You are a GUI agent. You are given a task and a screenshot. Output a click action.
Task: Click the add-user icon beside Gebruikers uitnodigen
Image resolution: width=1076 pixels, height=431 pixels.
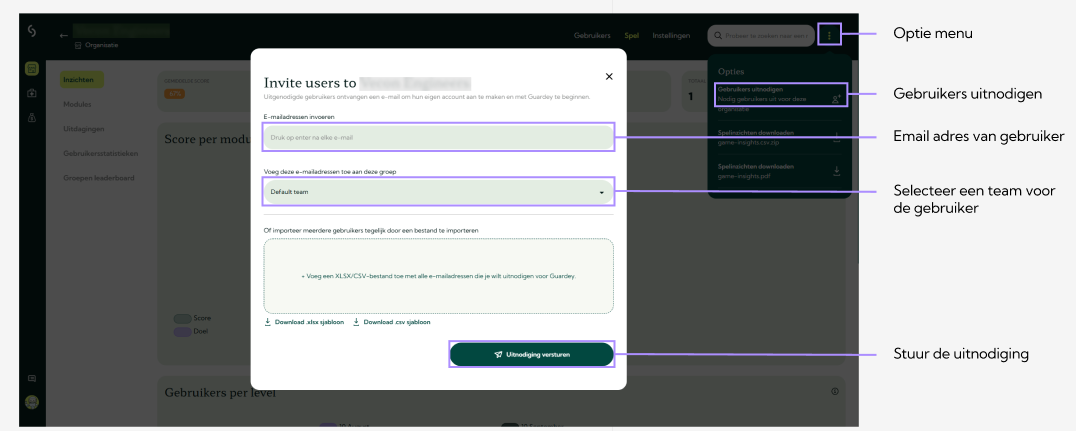coord(837,98)
